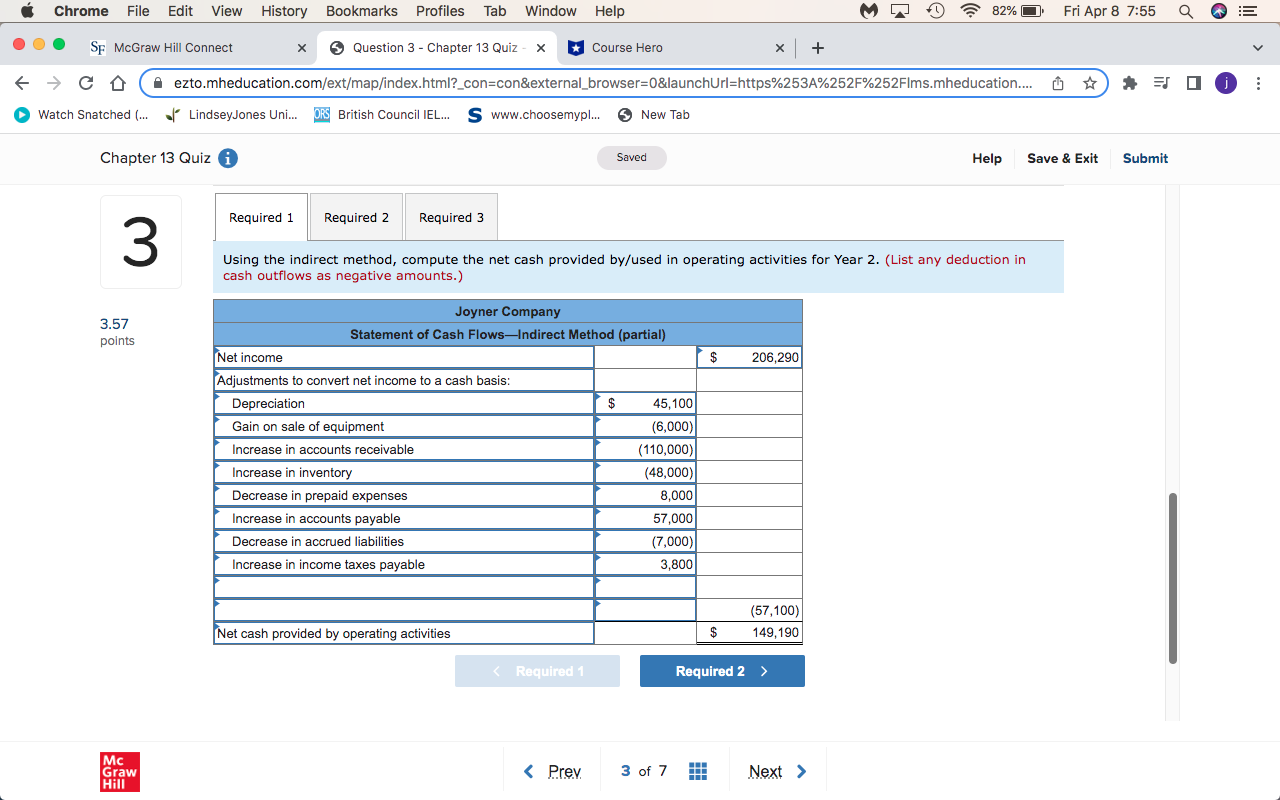Go back with the browser back arrow

tap(23, 83)
